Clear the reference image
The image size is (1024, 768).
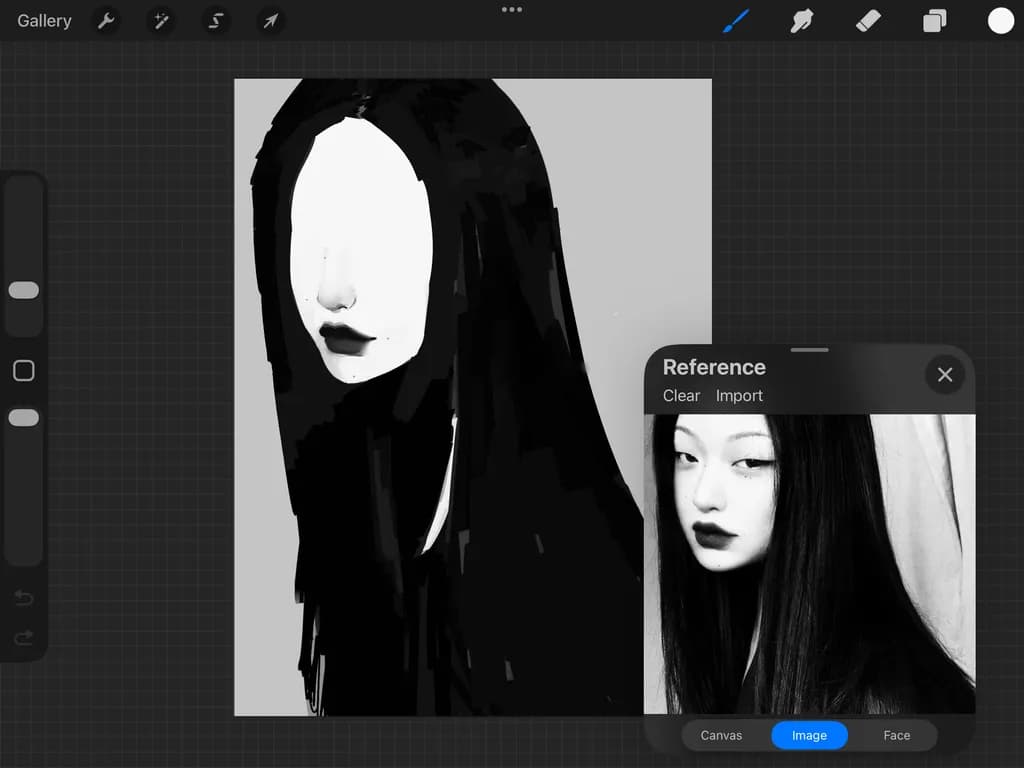point(681,396)
